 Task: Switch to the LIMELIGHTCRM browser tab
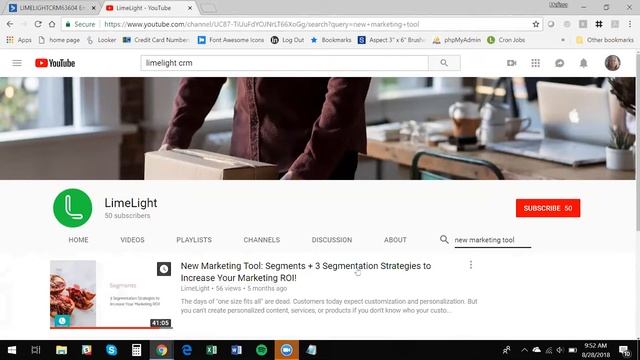pyautogui.click(x=51, y=8)
